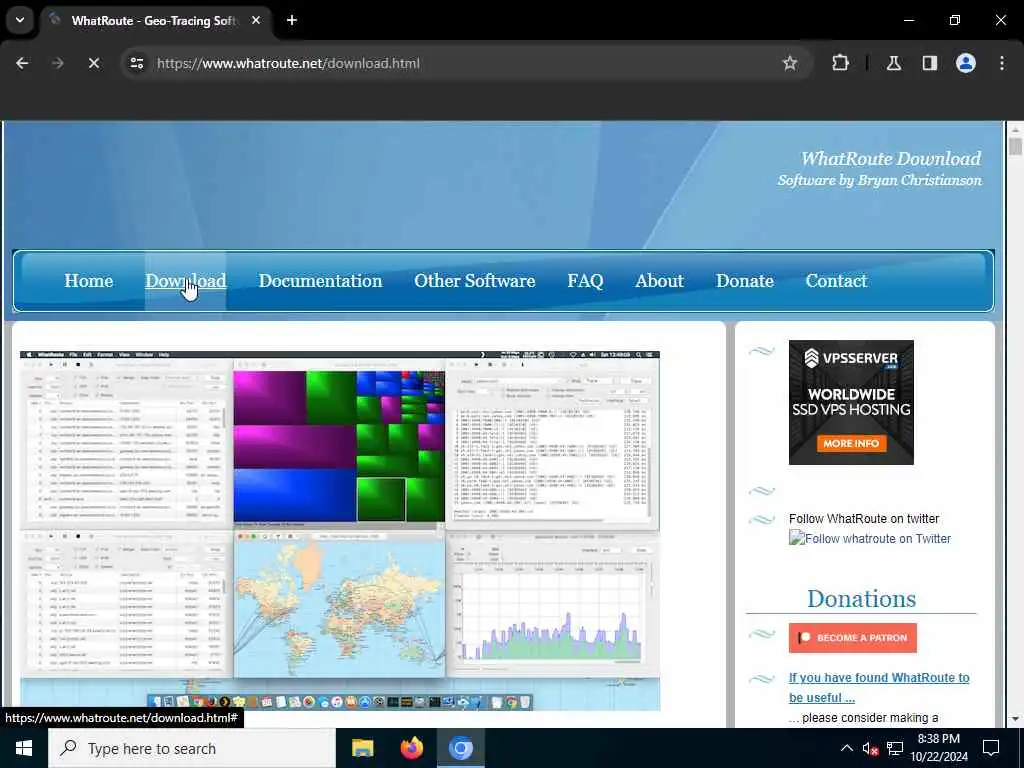Open File Explorer from taskbar
The height and width of the screenshot is (768, 1024).
(x=362, y=748)
